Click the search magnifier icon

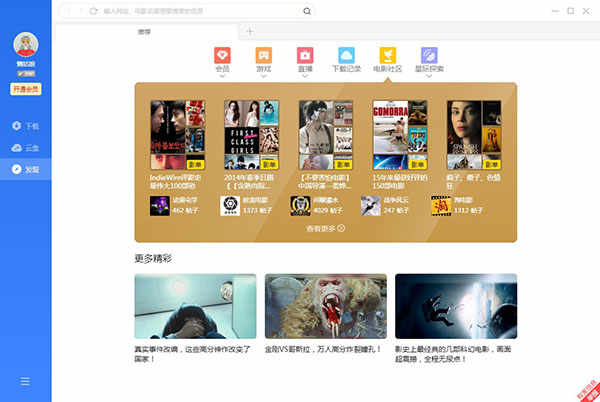click(x=307, y=11)
